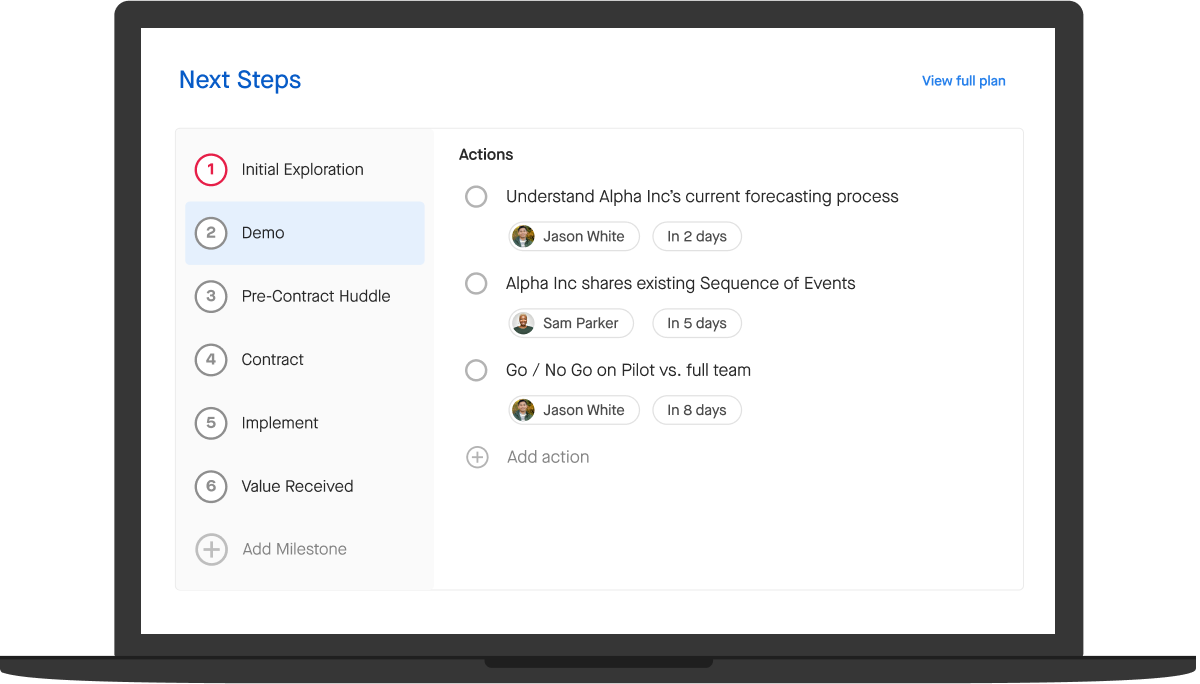Open the 'In 8 days' due date chip
1200x684 pixels.
point(697,410)
